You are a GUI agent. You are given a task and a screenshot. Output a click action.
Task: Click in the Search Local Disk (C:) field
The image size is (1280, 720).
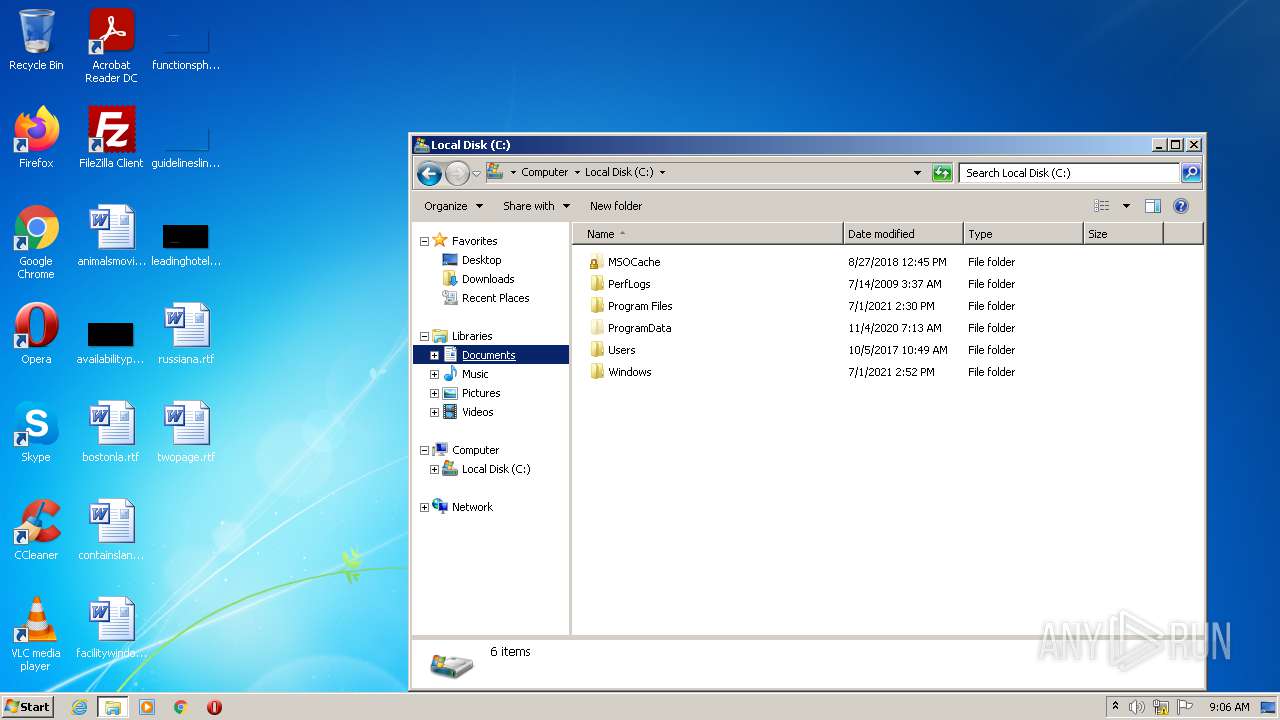[1070, 173]
